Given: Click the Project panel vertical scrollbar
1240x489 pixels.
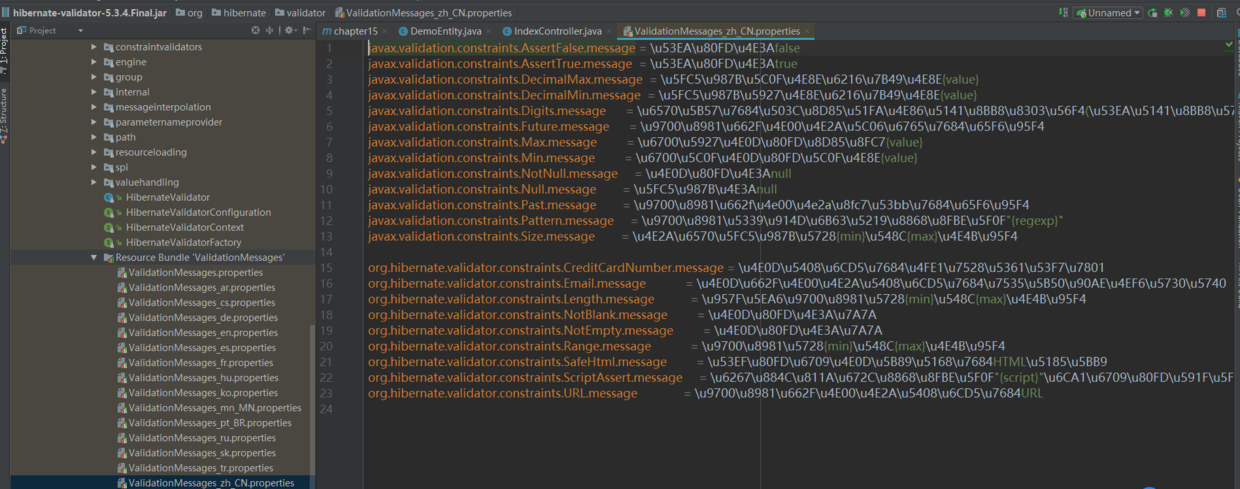Looking at the screenshot, I should click(312, 405).
